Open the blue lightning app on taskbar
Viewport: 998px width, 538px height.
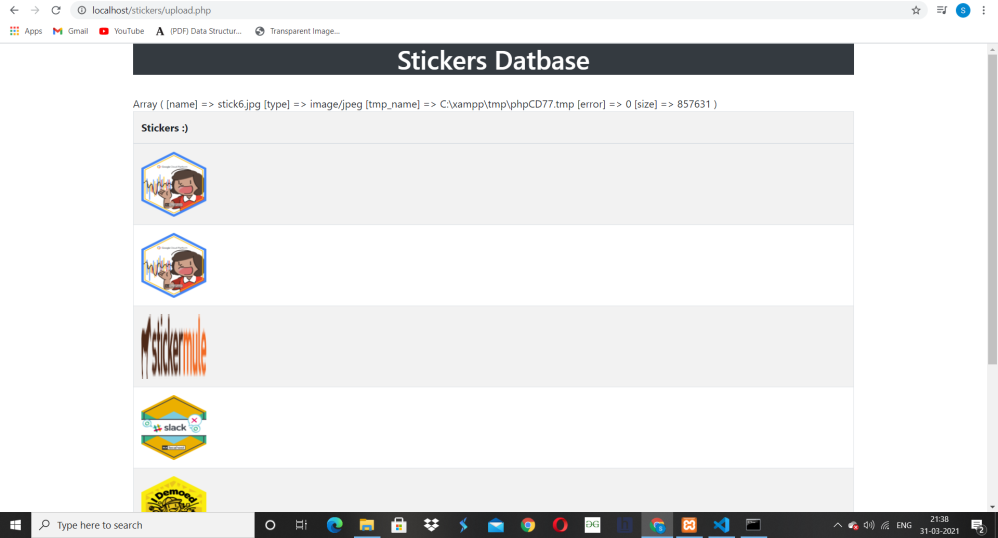point(463,525)
